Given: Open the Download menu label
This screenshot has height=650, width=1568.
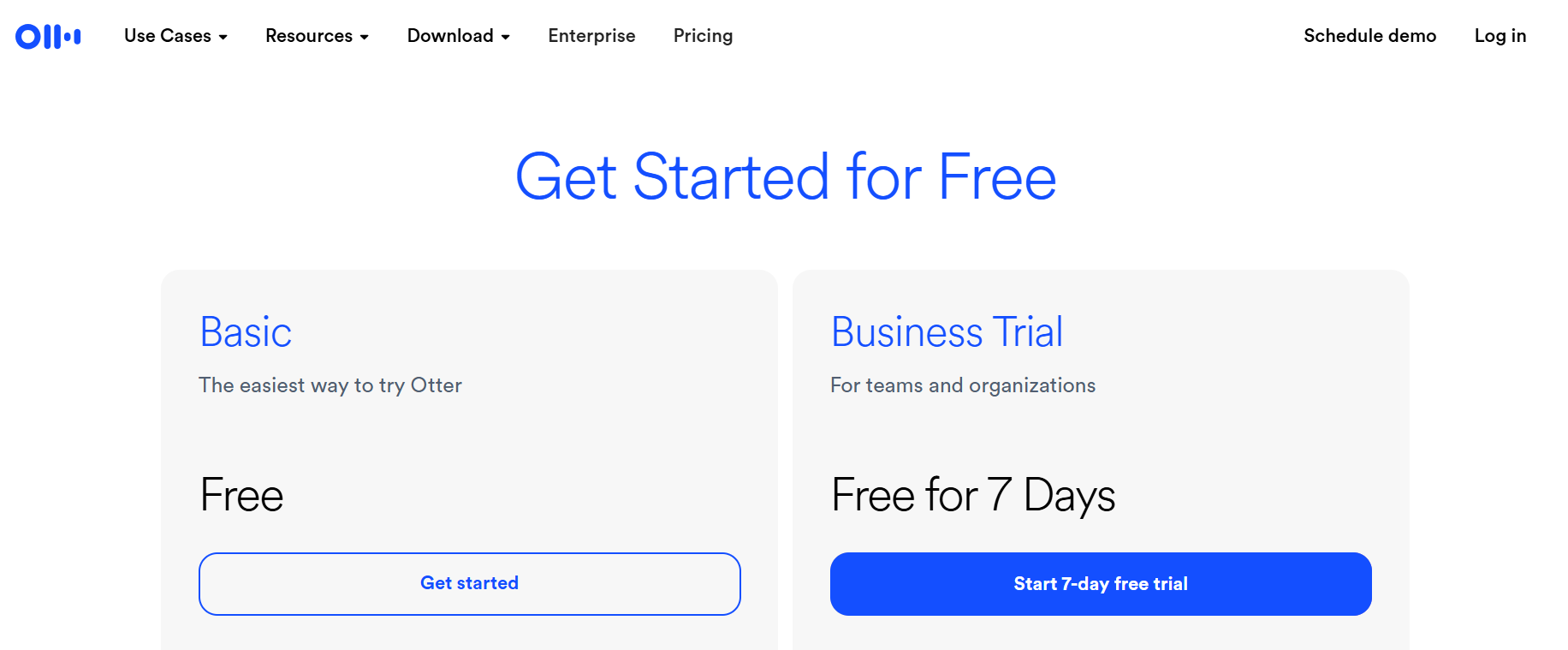Looking at the screenshot, I should click(449, 36).
